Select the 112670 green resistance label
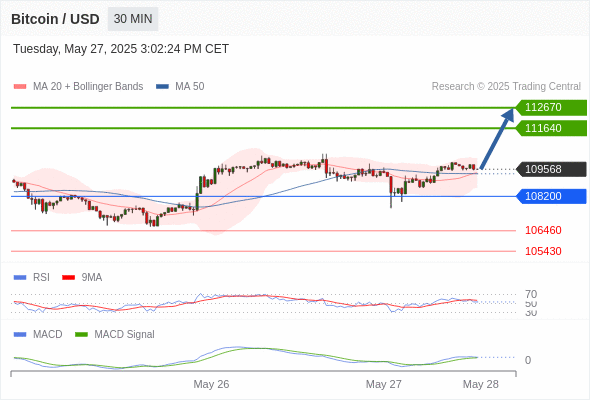The width and height of the screenshot is (590, 400). coord(551,108)
